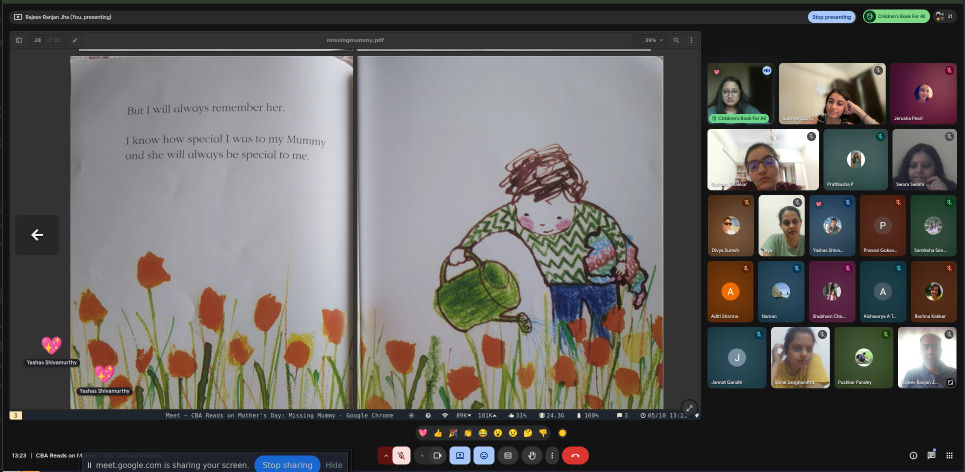Leave the call with red hangup button
Screen dimensions: 965x472
(575, 455)
